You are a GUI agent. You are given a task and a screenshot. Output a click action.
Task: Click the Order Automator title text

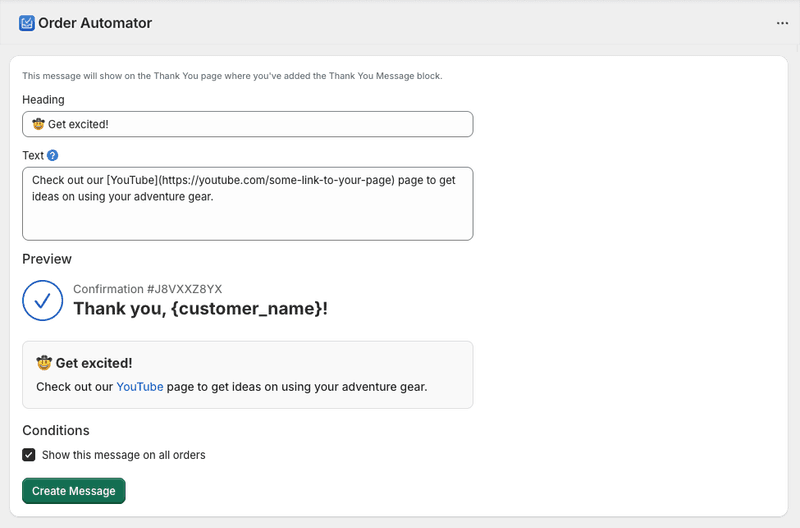pyautogui.click(x=95, y=23)
